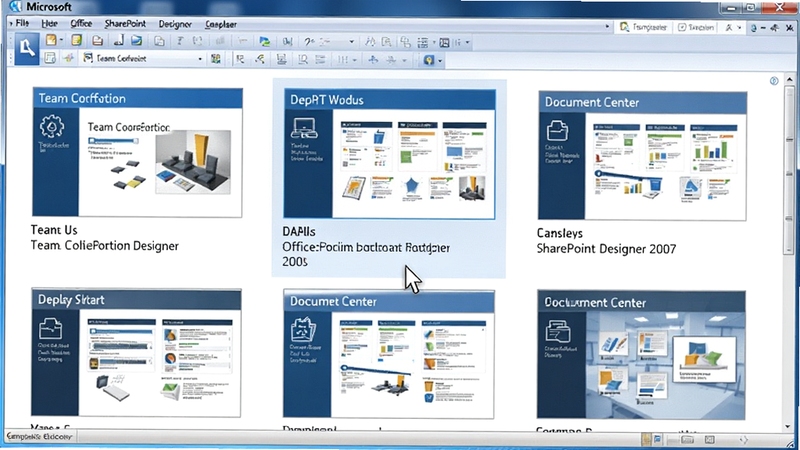Click the sparkle icon in second toolbar
Screen dimensions: 800x450
point(68,59)
